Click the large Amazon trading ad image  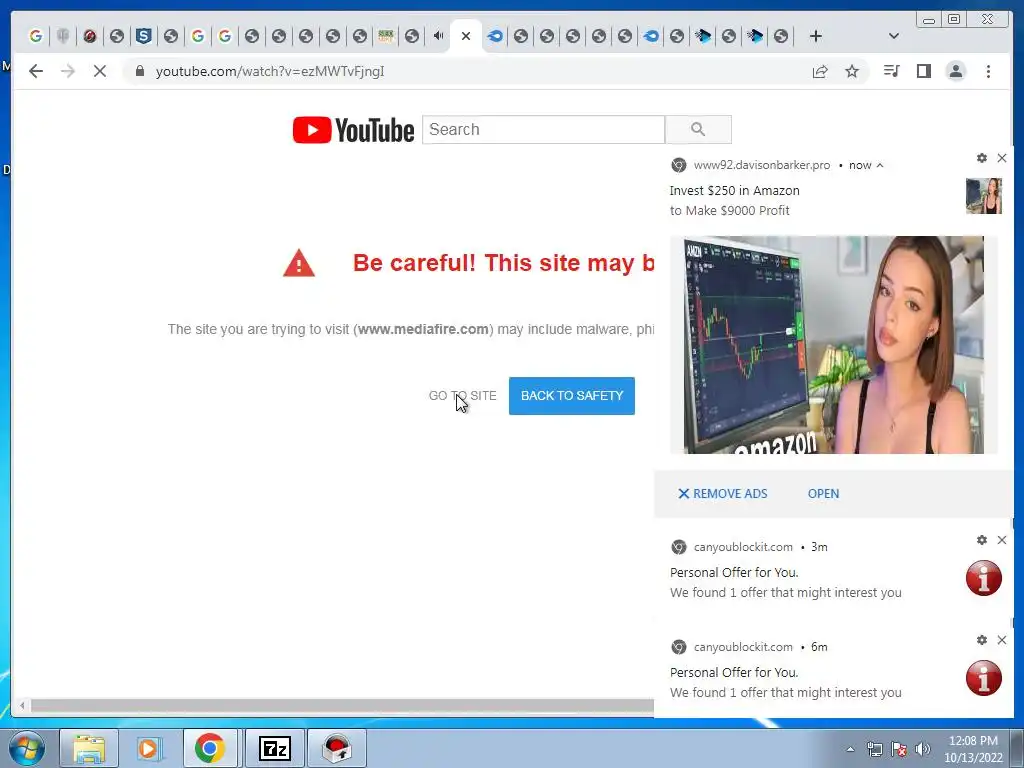[833, 345]
